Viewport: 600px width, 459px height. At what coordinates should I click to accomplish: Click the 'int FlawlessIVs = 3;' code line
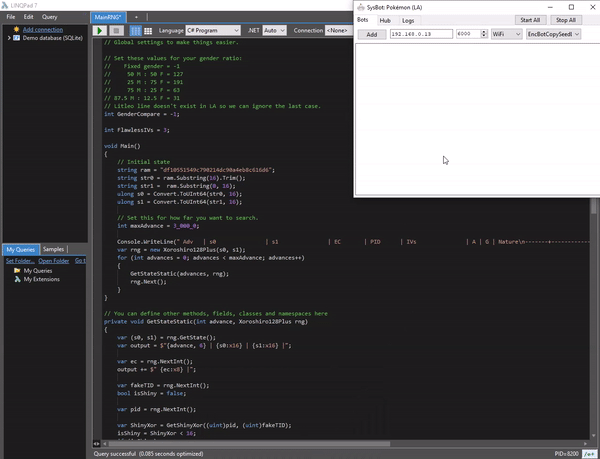(137, 130)
